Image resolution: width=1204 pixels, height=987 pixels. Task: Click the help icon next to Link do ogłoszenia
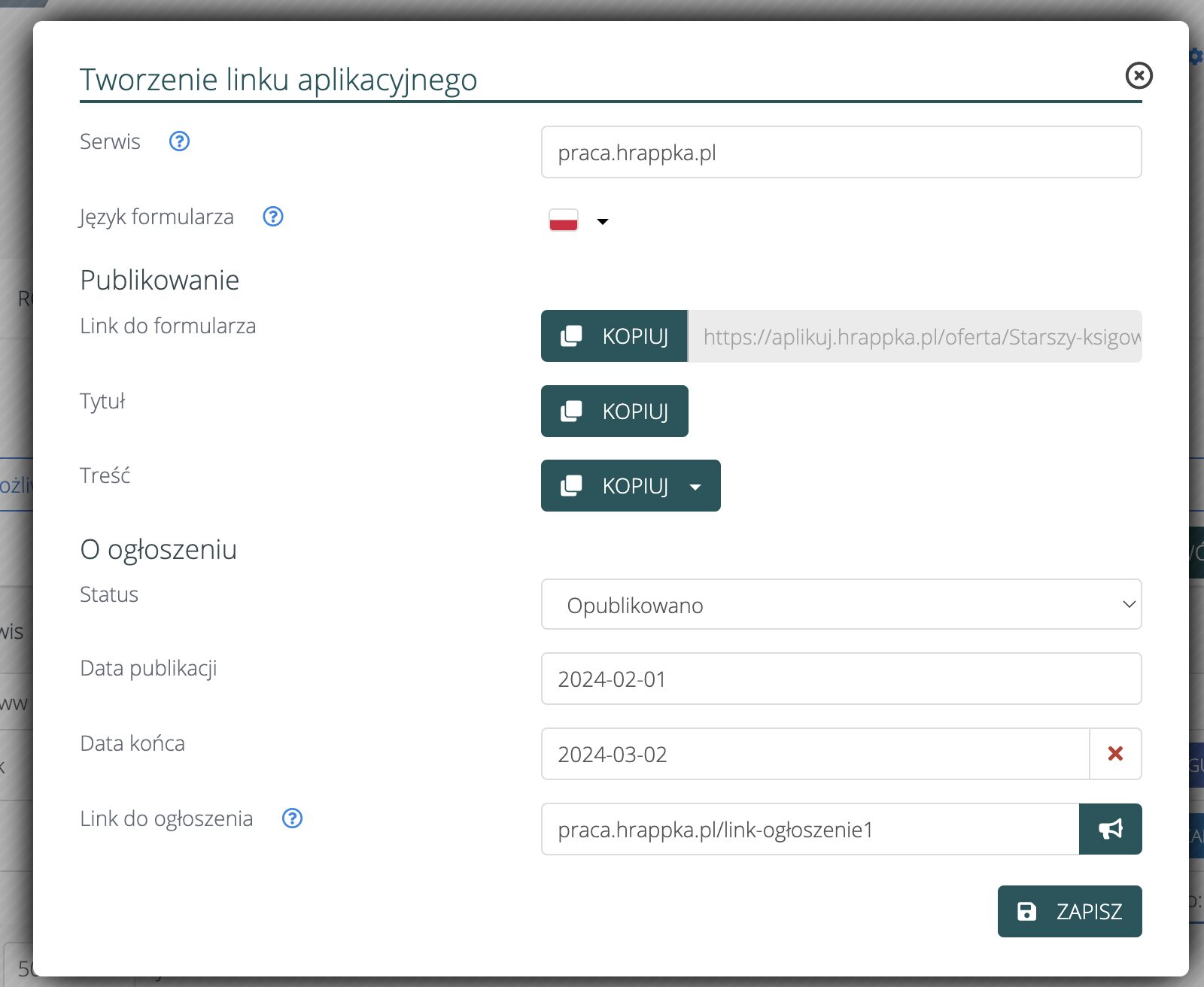(x=292, y=818)
